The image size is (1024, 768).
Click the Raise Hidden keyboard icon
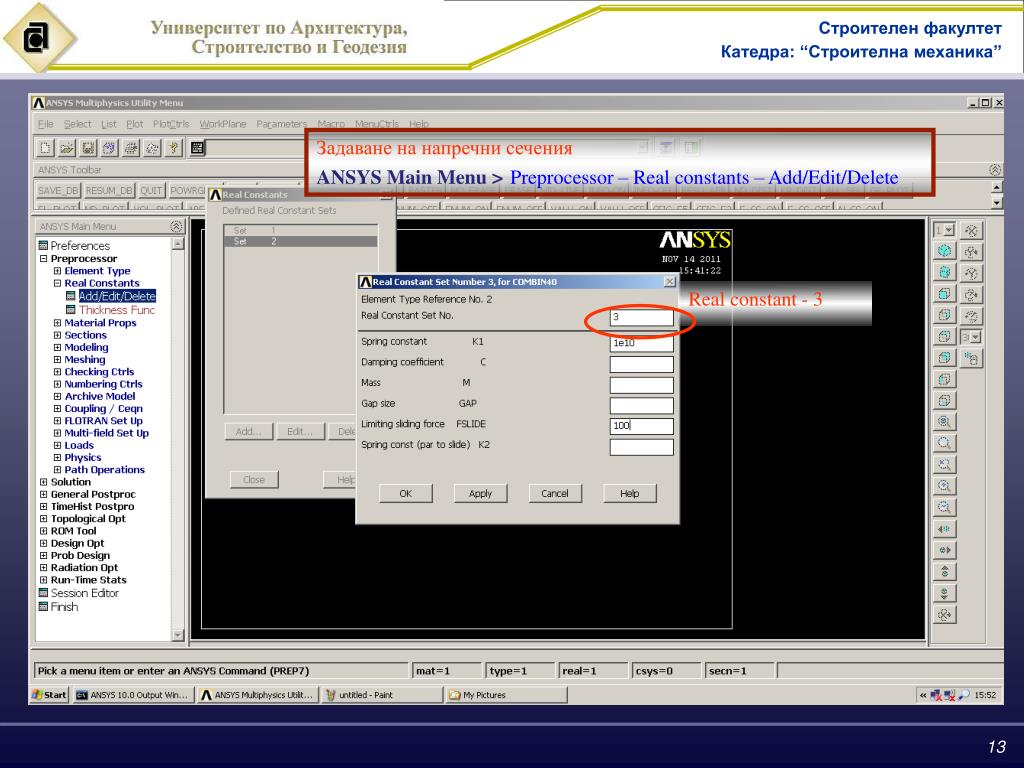pyautogui.click(x=197, y=148)
